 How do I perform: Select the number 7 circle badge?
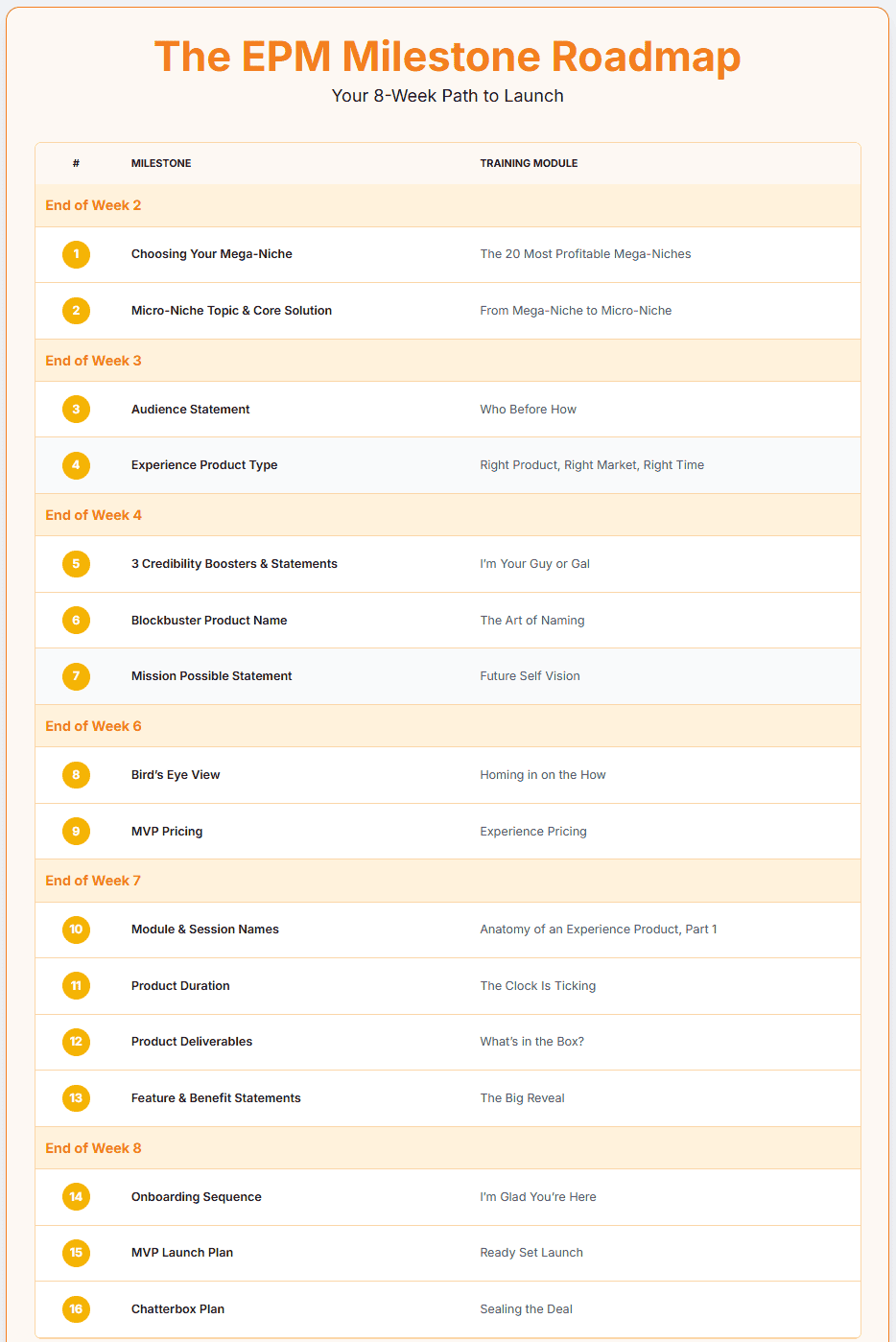pos(76,676)
